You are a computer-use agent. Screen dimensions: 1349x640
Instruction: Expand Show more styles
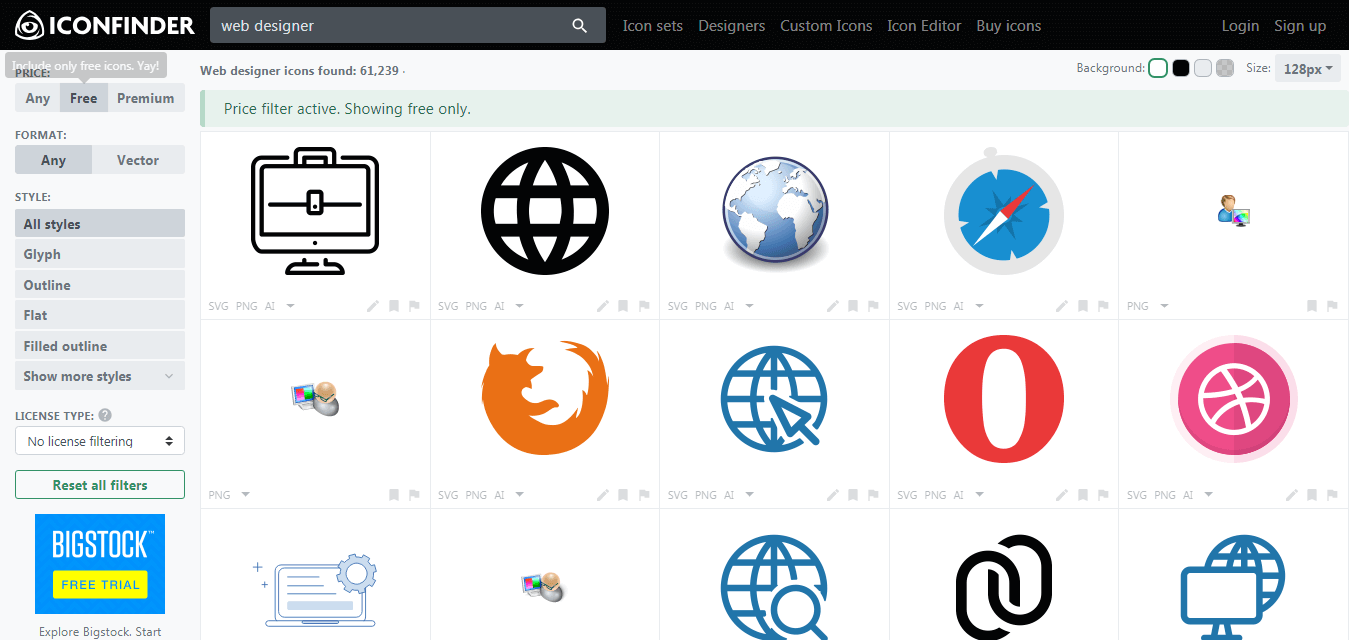[100, 376]
